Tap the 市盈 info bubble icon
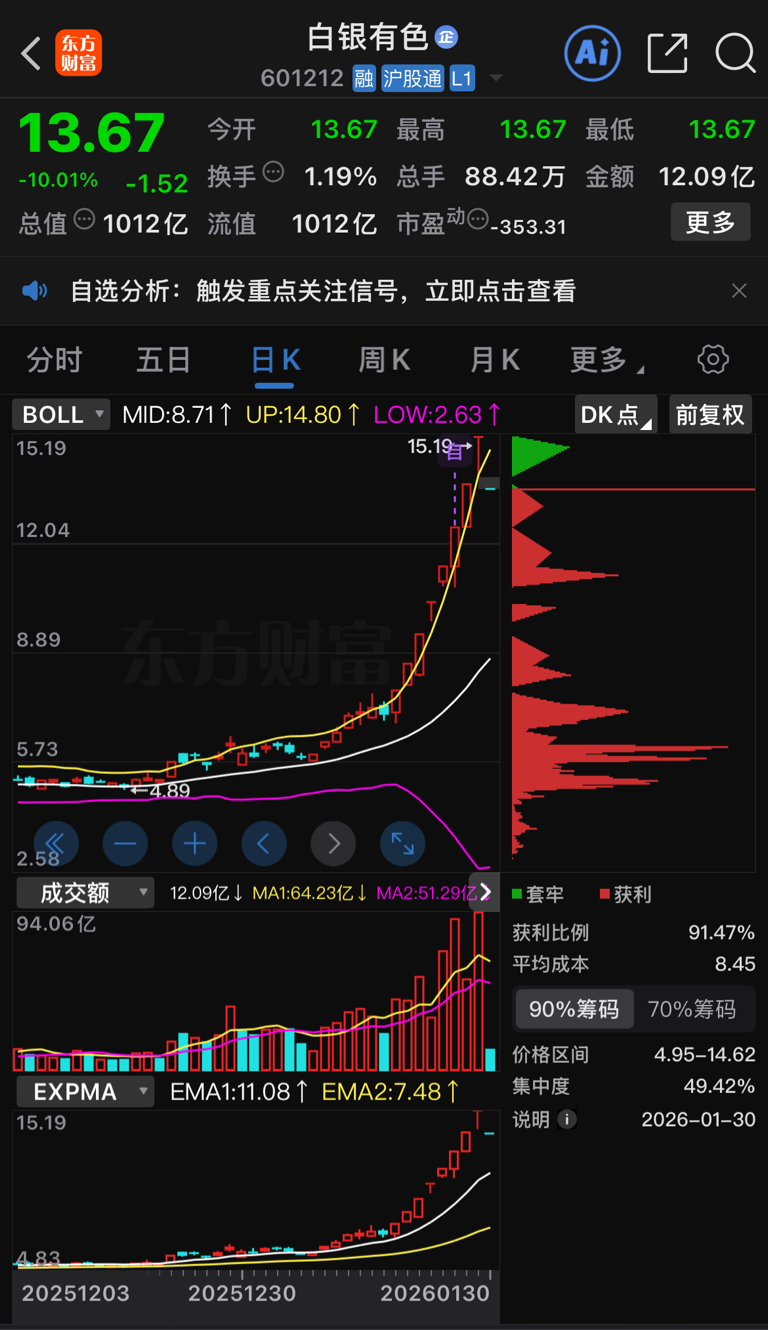Screen dimensions: 768x1330 (x=479, y=219)
